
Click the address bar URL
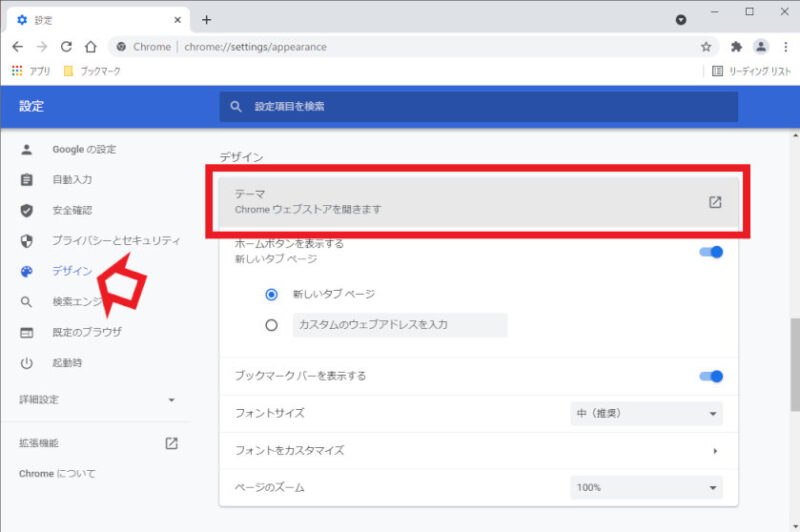(255, 47)
